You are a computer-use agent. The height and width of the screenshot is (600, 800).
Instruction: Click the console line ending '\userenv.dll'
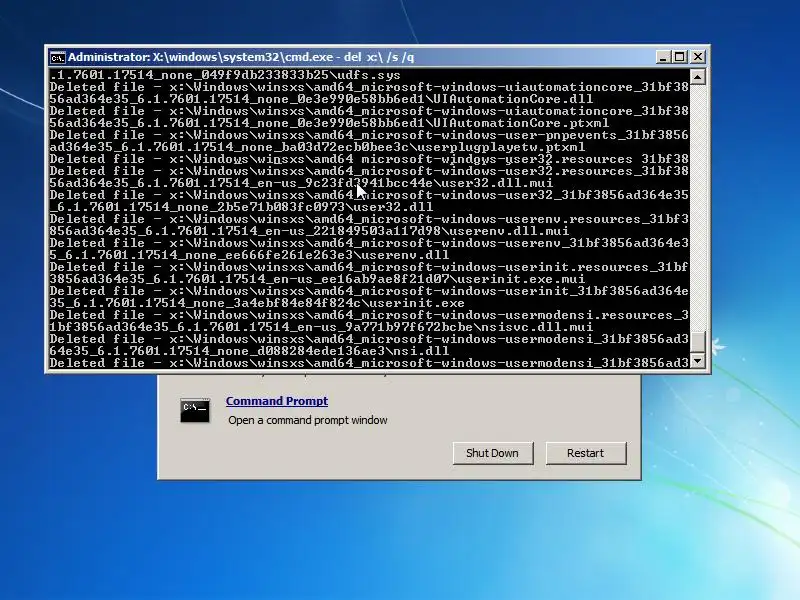249,255
